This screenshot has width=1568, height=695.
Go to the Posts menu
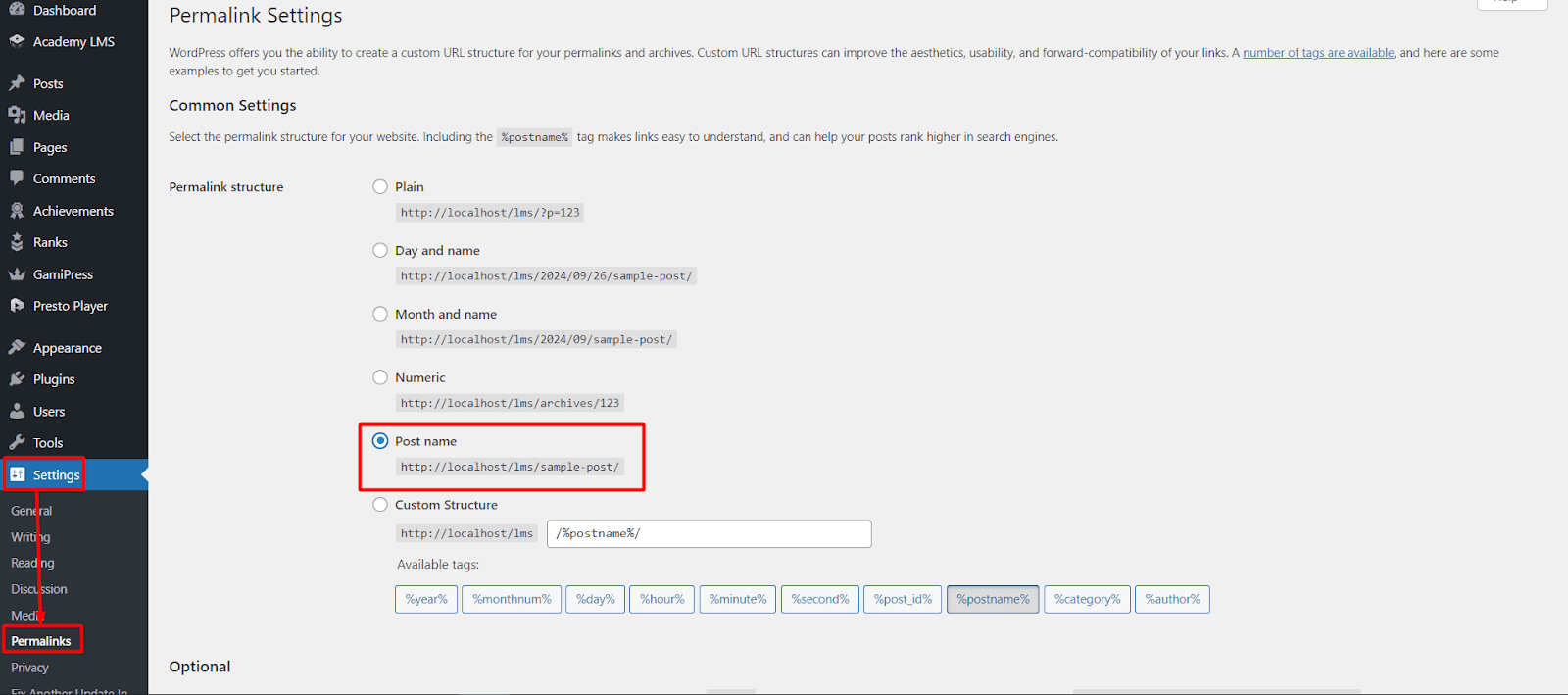[x=48, y=83]
